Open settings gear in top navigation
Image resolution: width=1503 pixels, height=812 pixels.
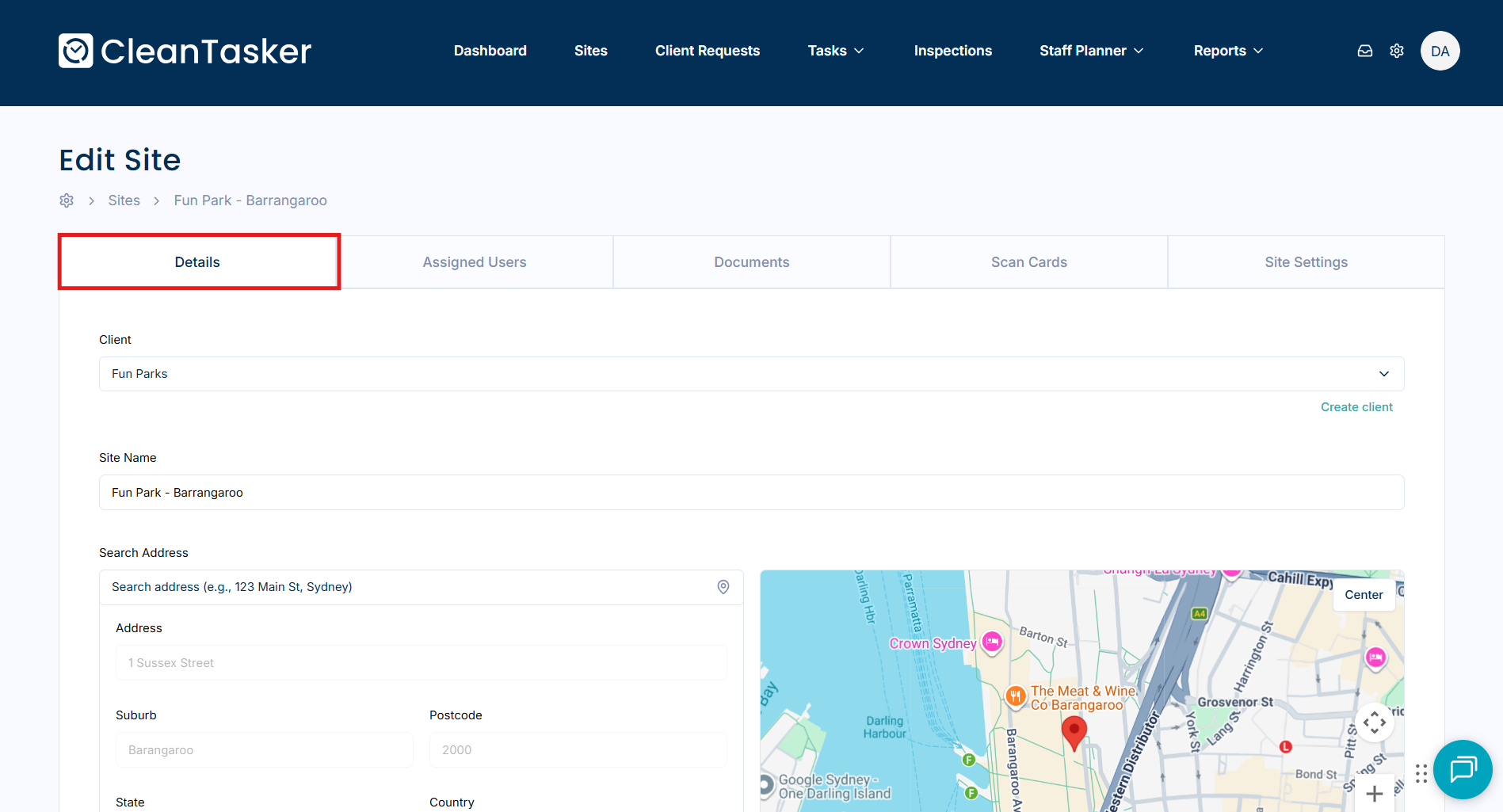click(1397, 51)
